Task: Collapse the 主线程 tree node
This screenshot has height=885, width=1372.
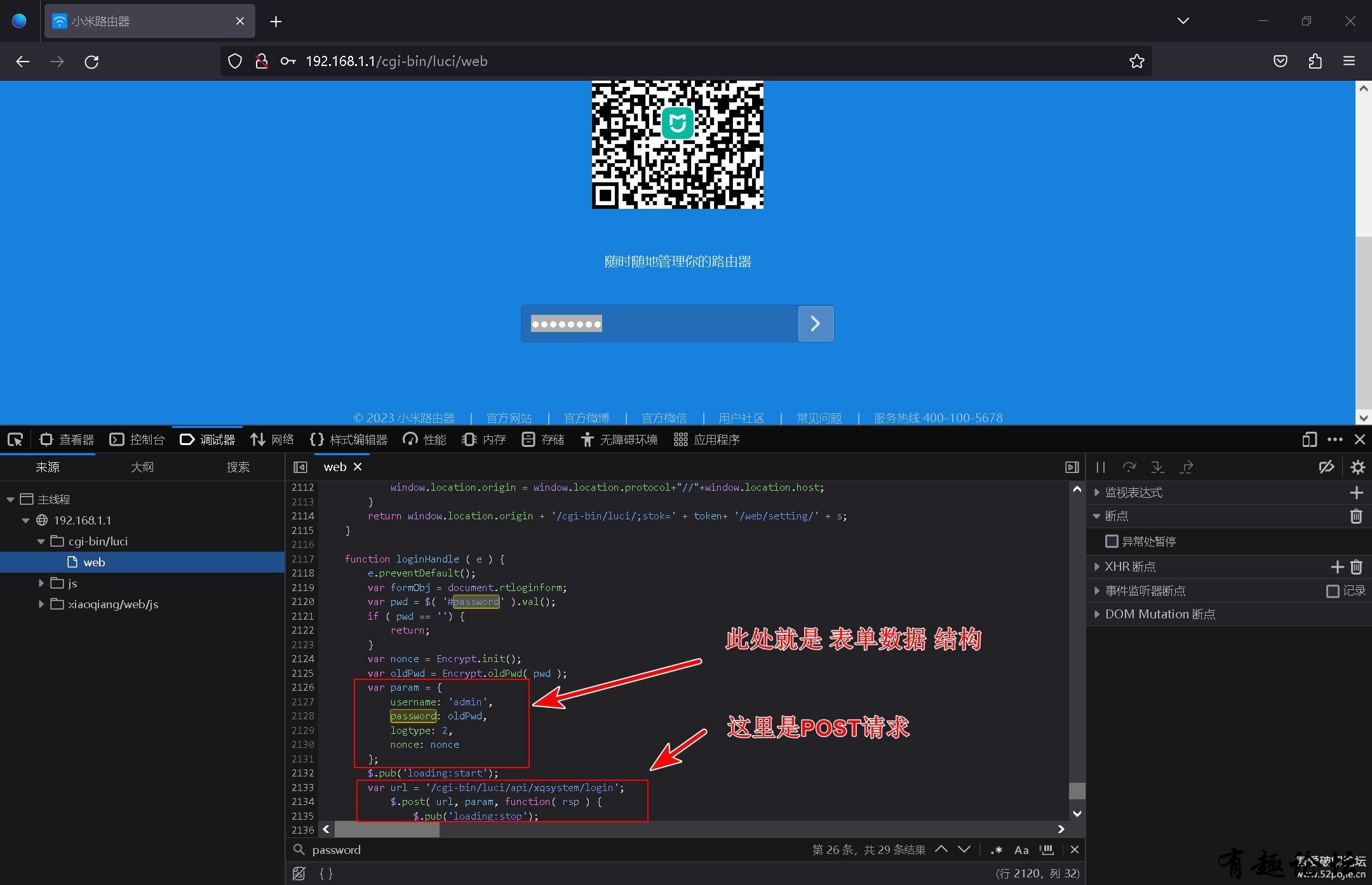Action: point(10,500)
